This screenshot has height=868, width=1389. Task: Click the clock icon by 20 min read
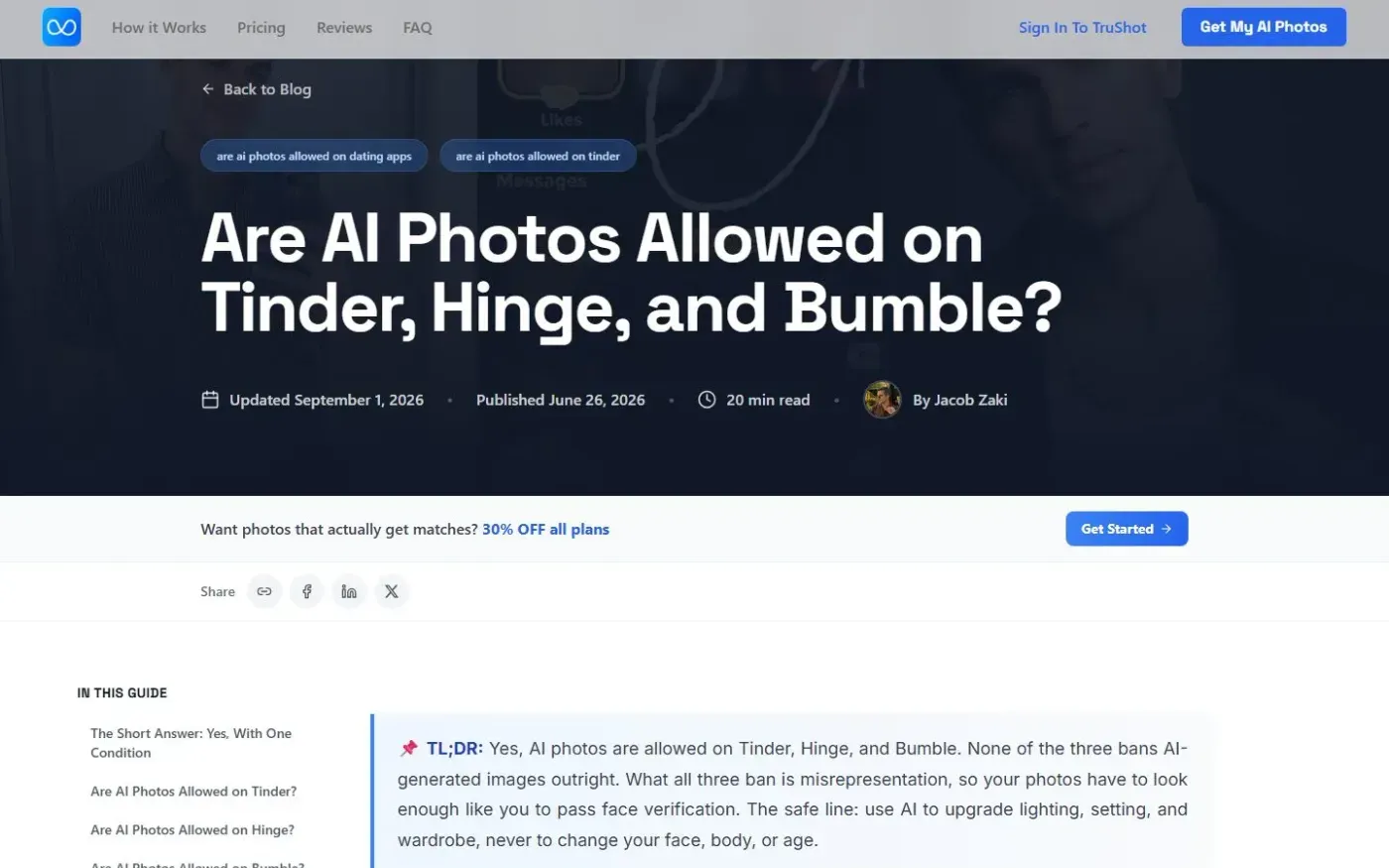(x=707, y=400)
